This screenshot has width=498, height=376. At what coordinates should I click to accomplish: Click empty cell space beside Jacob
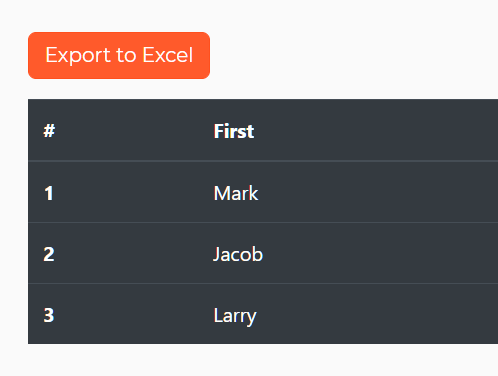(x=381, y=253)
